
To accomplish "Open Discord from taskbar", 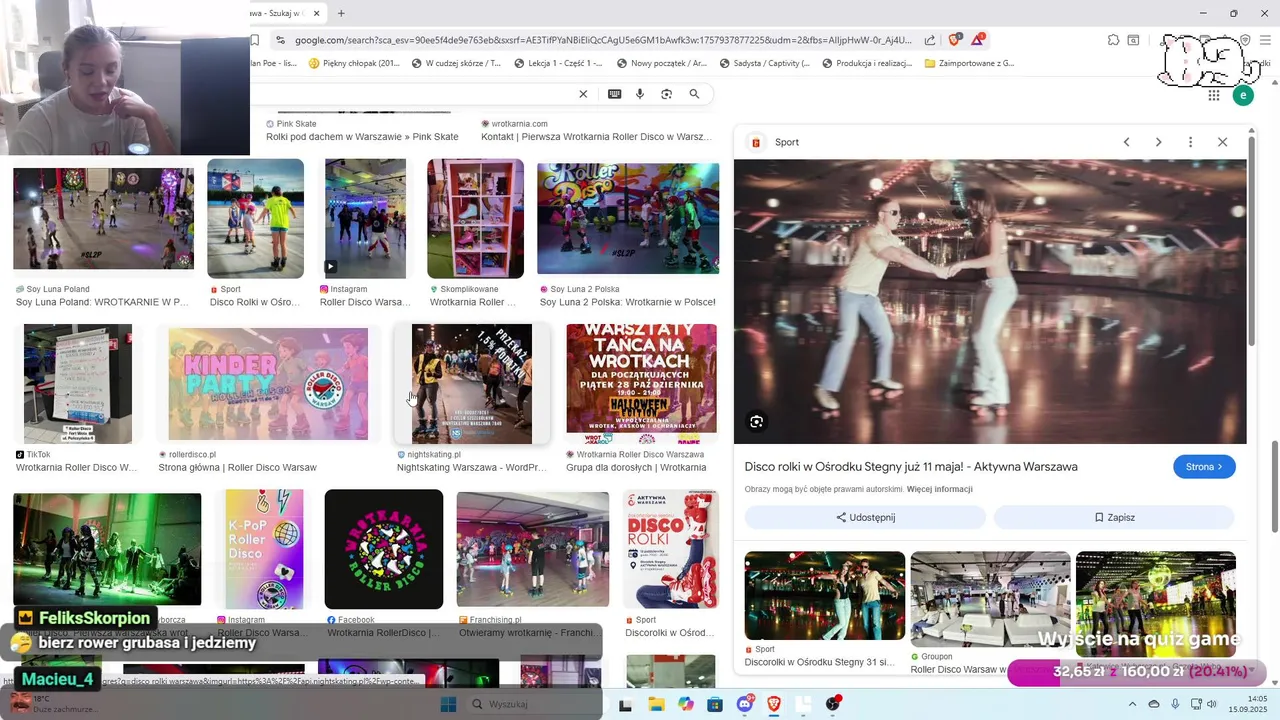I will tap(745, 704).
